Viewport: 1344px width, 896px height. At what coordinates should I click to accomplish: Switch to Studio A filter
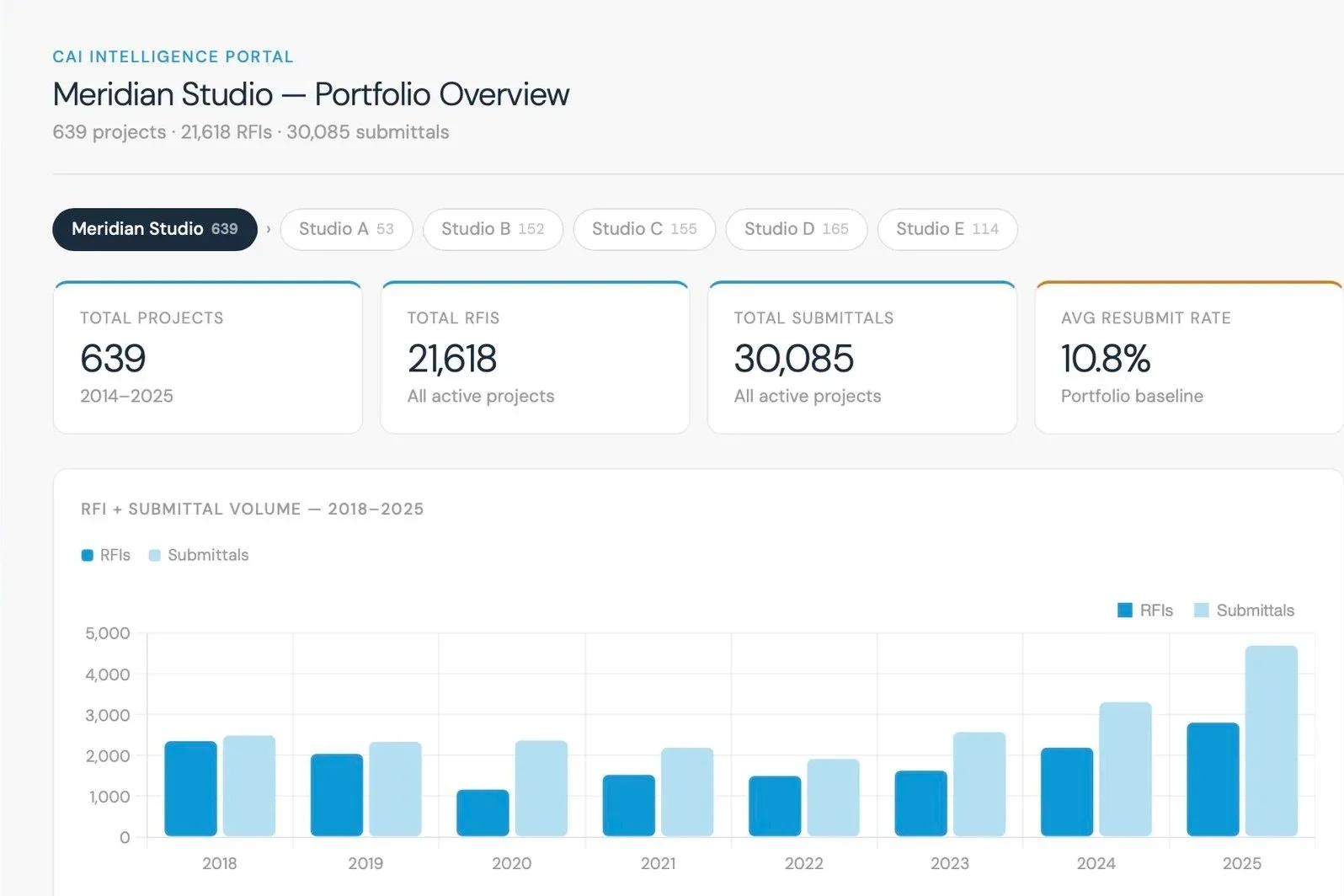click(x=346, y=229)
